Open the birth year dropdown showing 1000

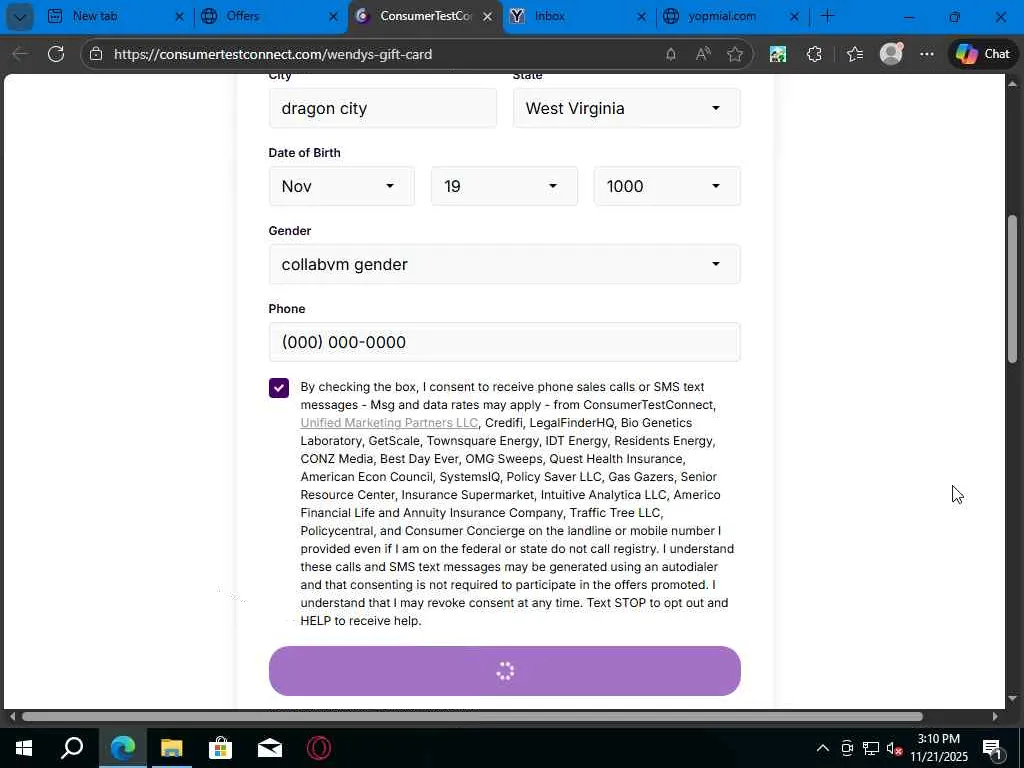coord(667,186)
